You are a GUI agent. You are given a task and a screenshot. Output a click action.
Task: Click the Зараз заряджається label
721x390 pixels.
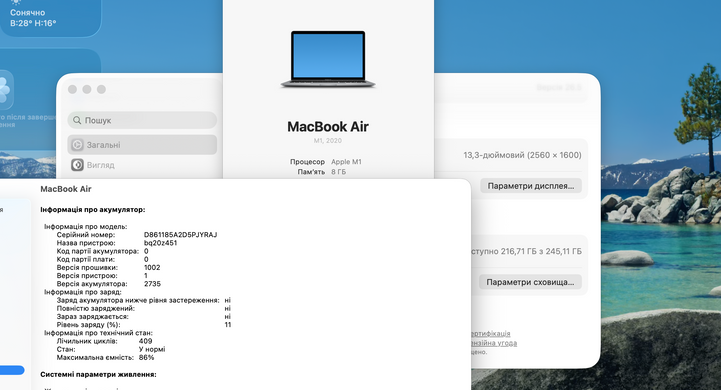point(92,316)
